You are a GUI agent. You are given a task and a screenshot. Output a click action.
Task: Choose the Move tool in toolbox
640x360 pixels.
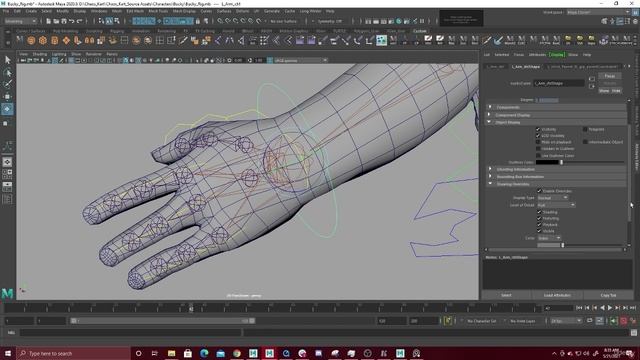click(x=7, y=97)
